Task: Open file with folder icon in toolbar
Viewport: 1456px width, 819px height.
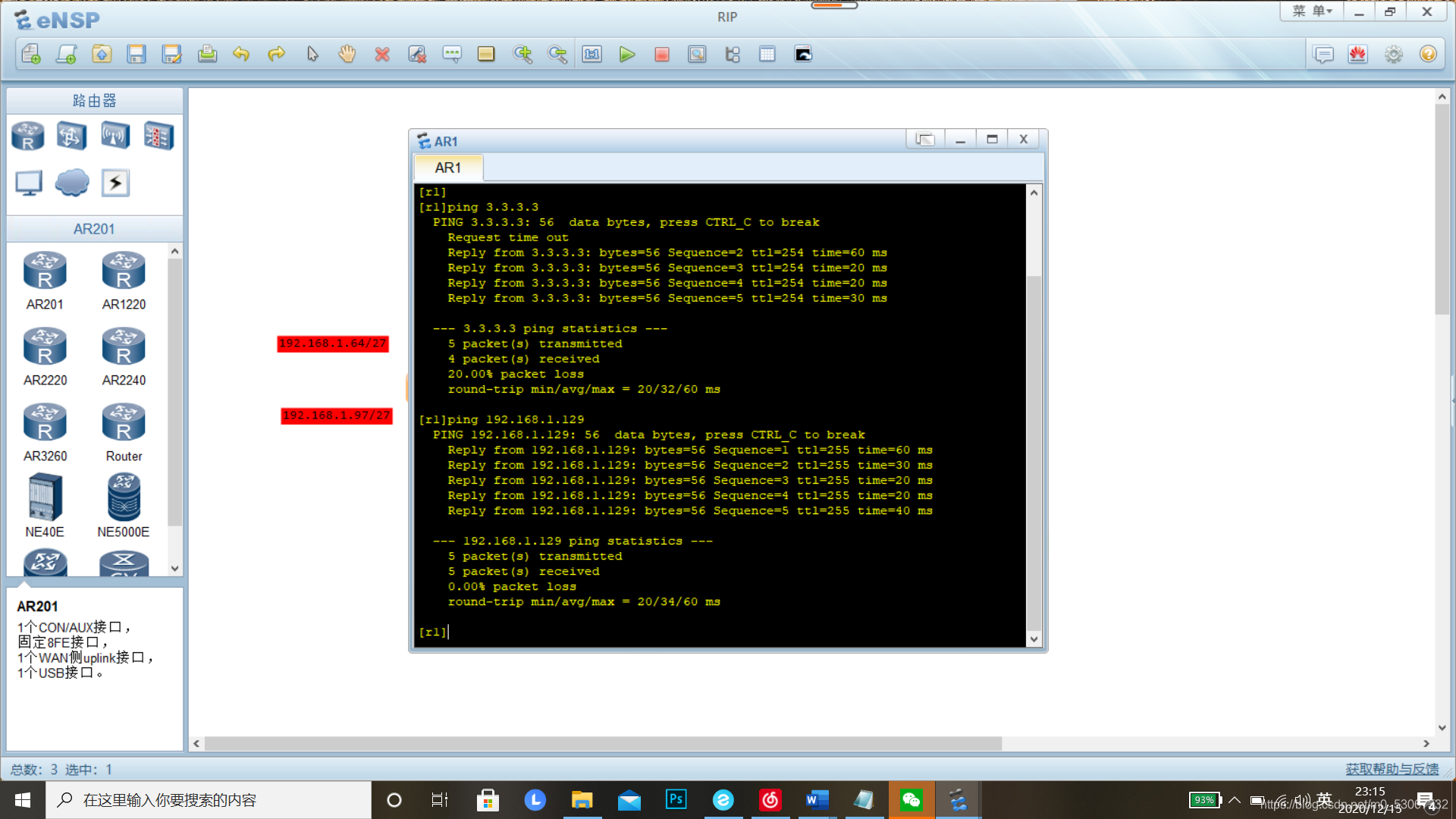Action: point(101,54)
